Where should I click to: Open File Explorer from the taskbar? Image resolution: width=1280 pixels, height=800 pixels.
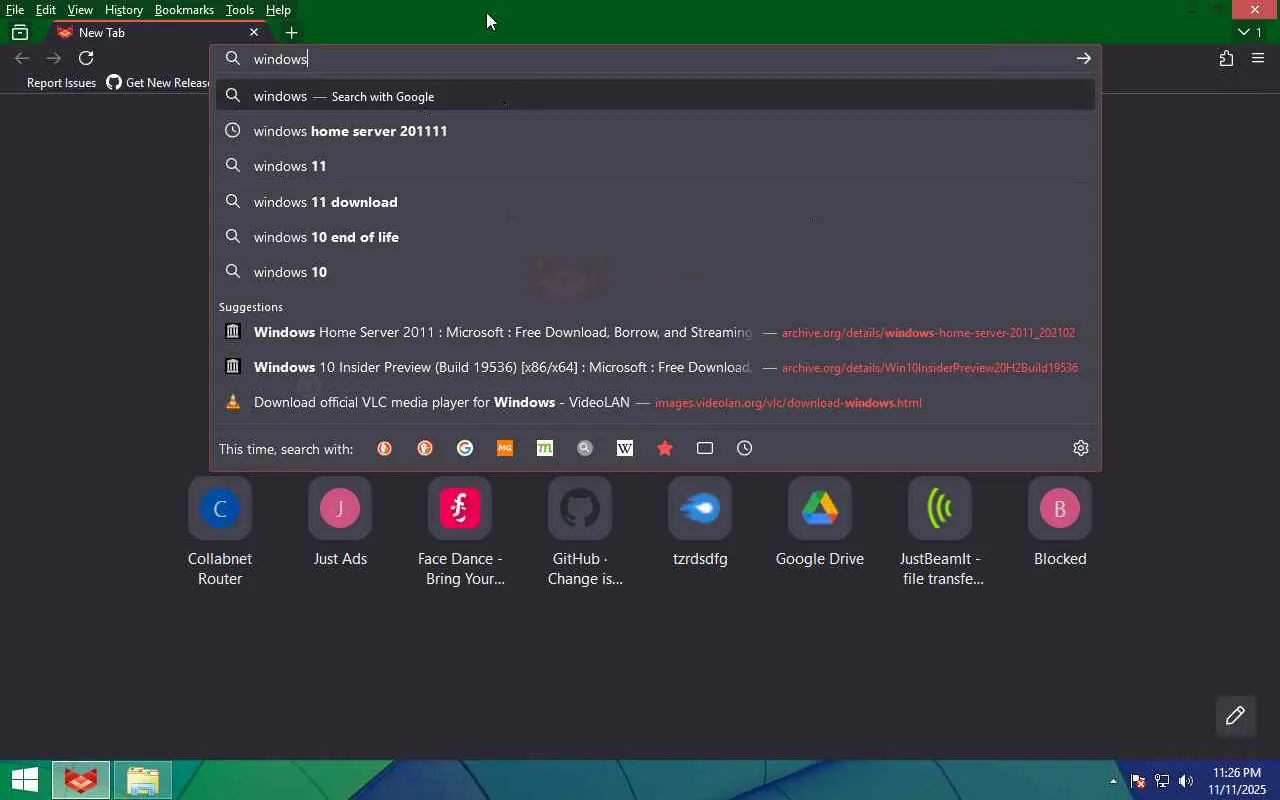click(142, 780)
